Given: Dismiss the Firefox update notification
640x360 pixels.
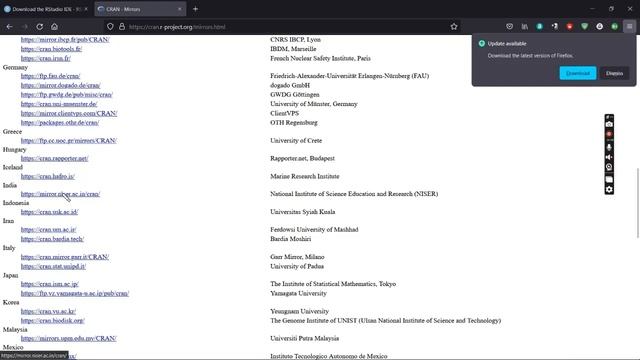Looking at the screenshot, I should pyautogui.click(x=614, y=73).
